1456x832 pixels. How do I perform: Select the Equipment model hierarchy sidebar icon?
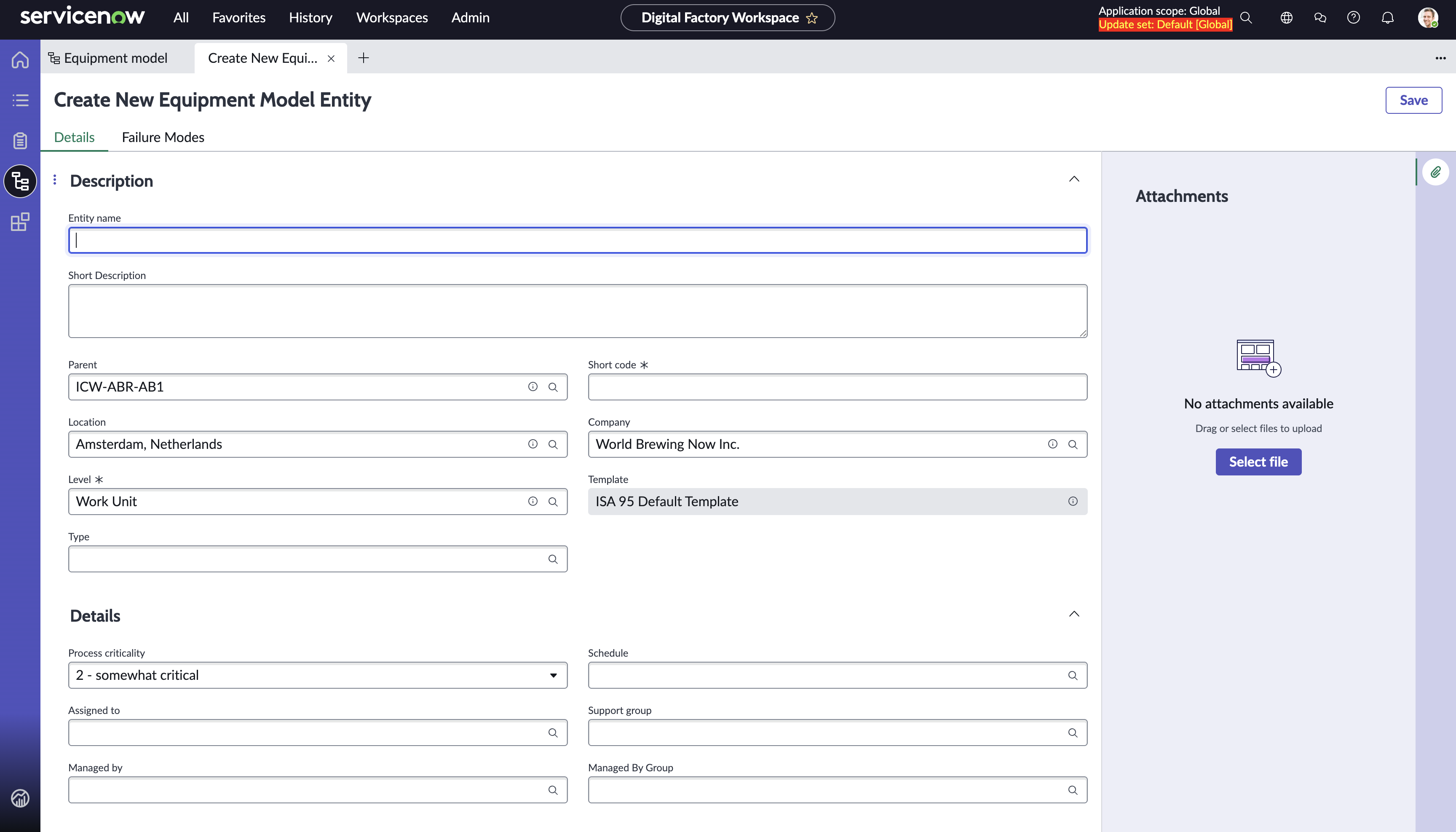point(20,181)
